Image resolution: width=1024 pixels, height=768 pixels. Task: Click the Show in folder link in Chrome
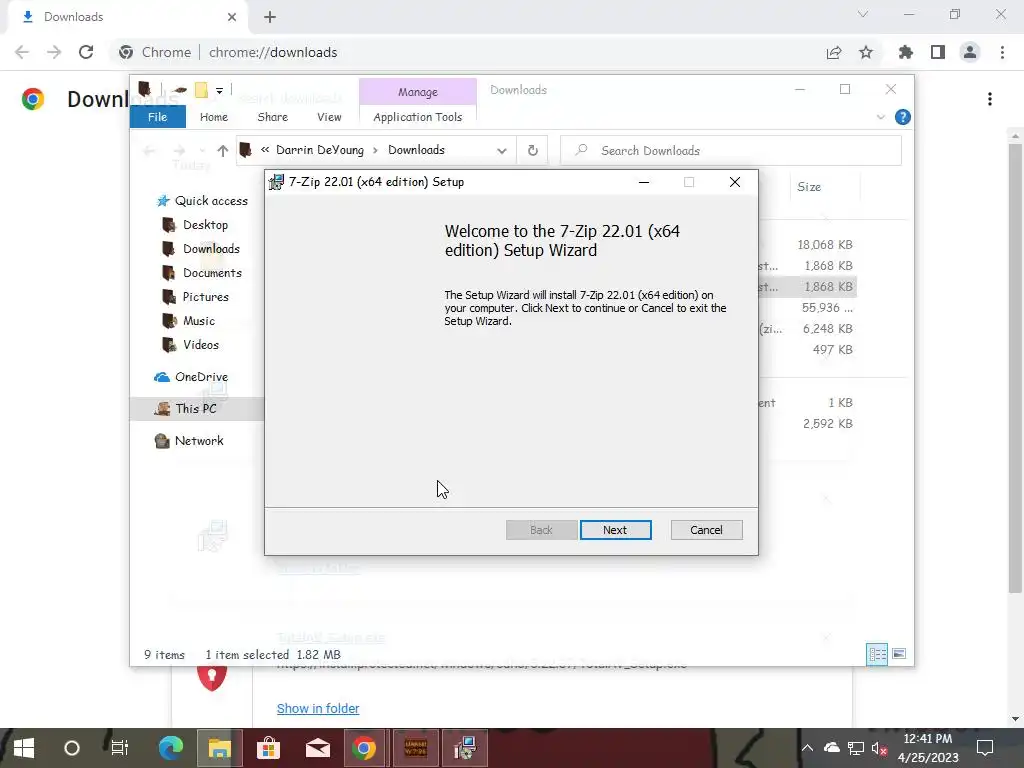click(x=318, y=709)
